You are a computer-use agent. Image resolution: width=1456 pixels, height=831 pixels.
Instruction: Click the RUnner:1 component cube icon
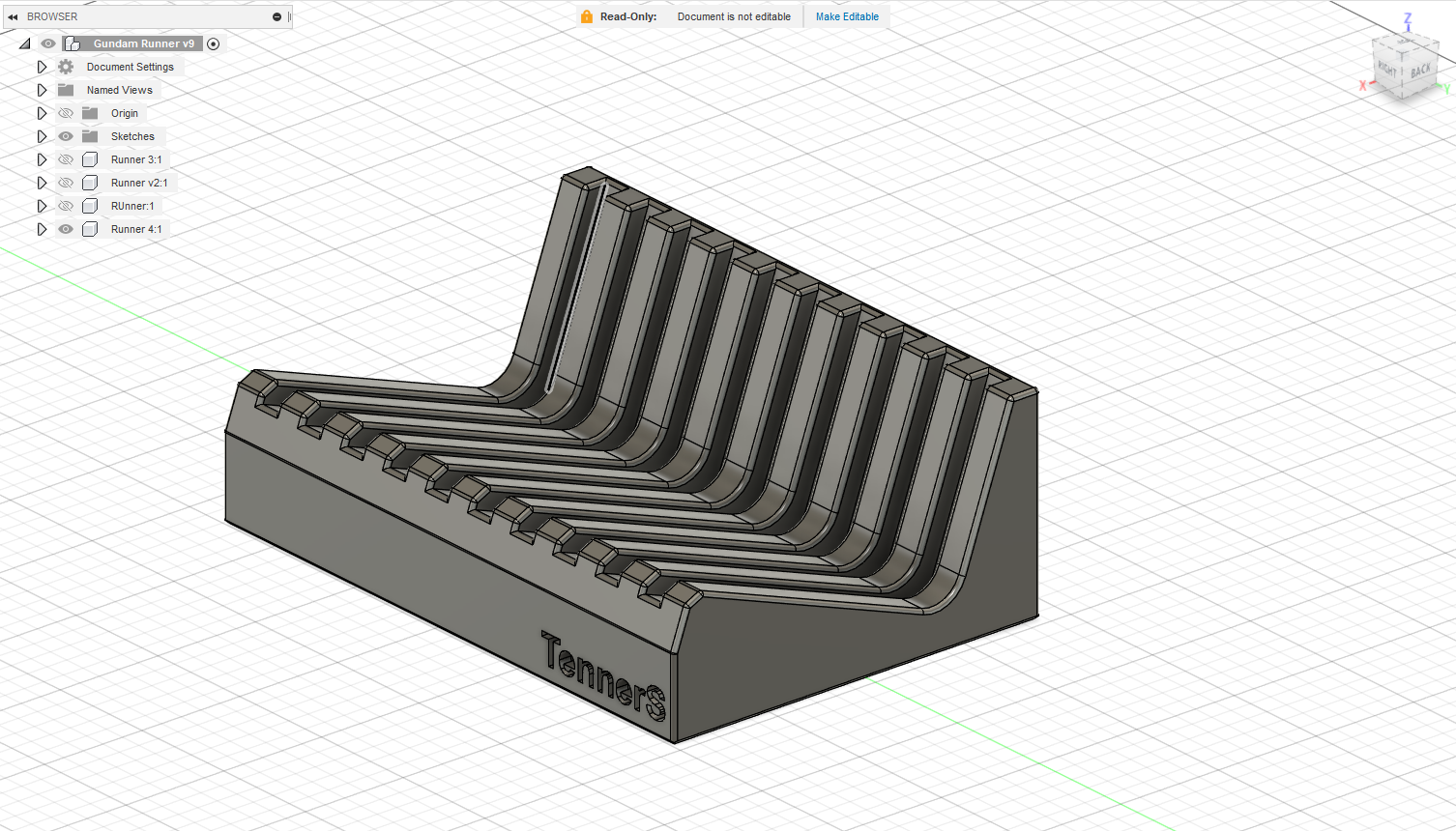click(x=90, y=206)
